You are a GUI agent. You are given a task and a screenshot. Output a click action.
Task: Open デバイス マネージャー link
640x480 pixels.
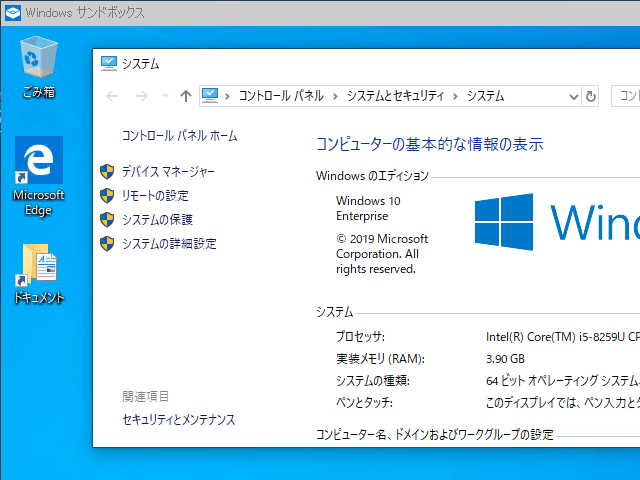pyautogui.click(x=168, y=172)
